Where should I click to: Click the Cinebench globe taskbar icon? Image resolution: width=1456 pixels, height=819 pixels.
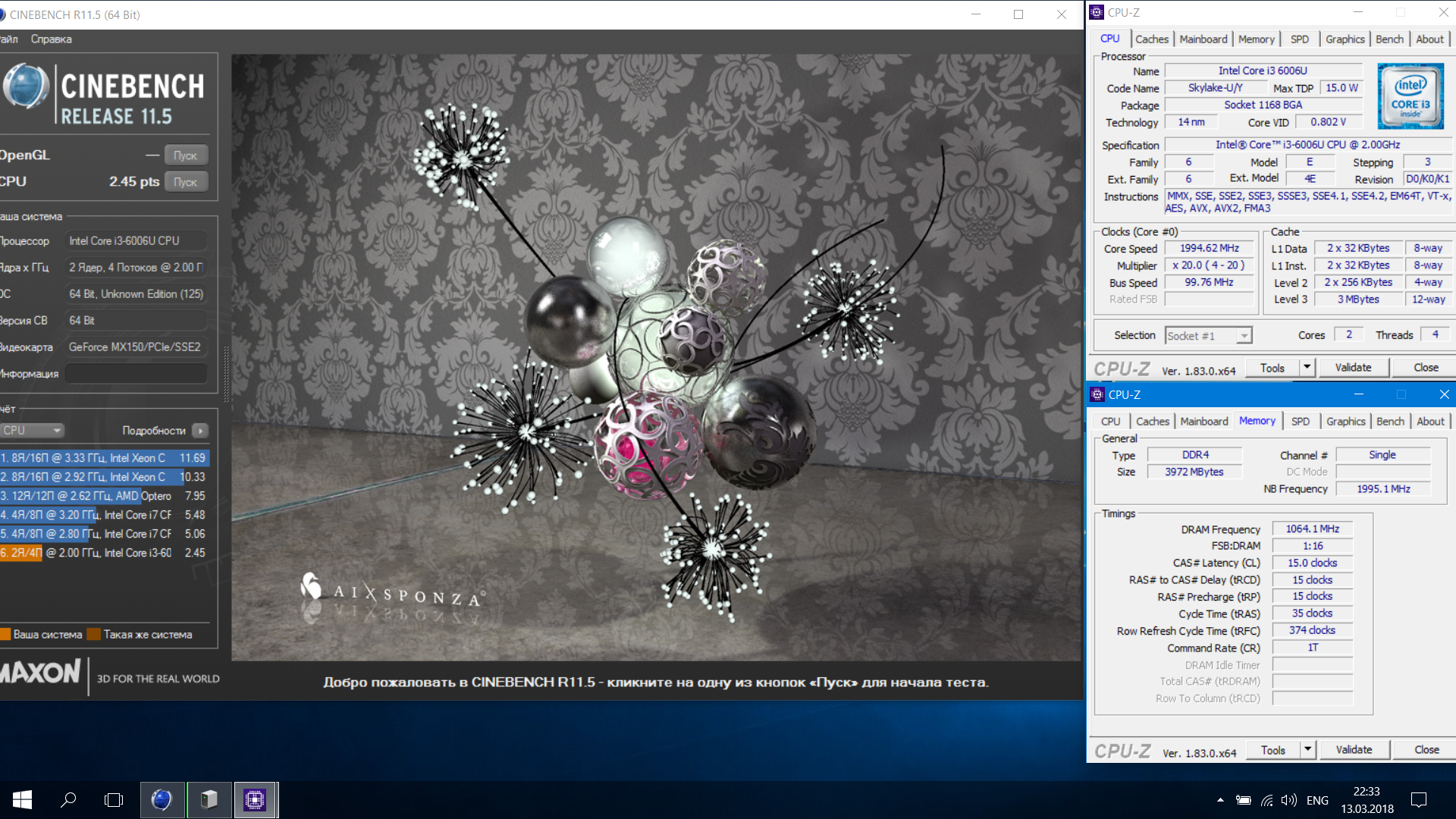coord(162,799)
